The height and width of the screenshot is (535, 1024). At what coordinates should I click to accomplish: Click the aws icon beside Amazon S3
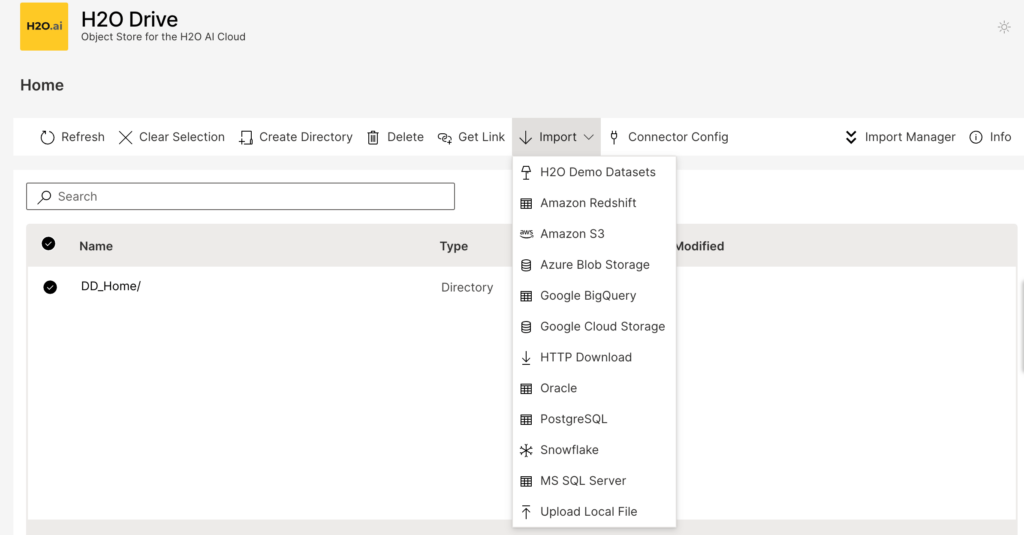point(526,233)
